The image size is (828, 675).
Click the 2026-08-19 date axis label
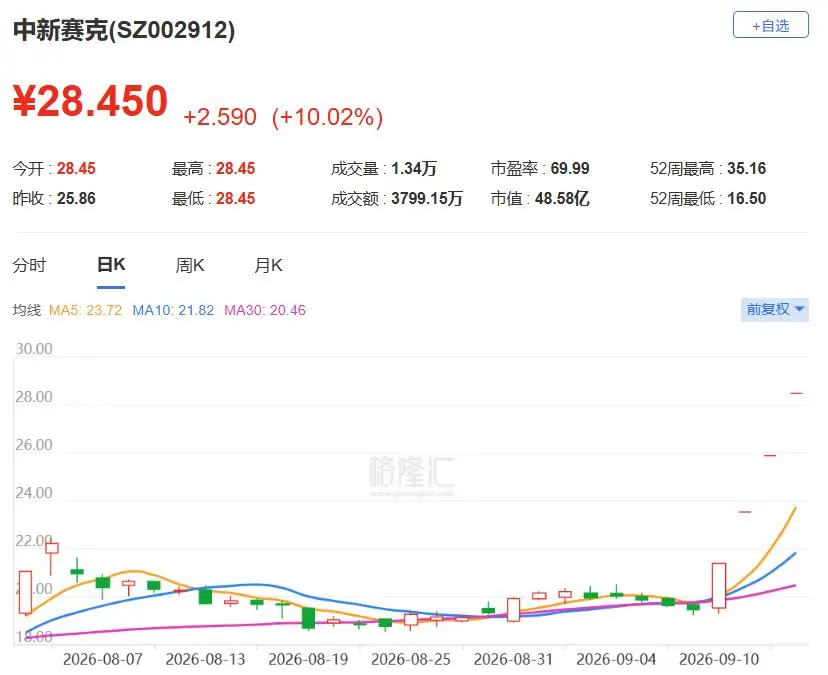tap(308, 659)
